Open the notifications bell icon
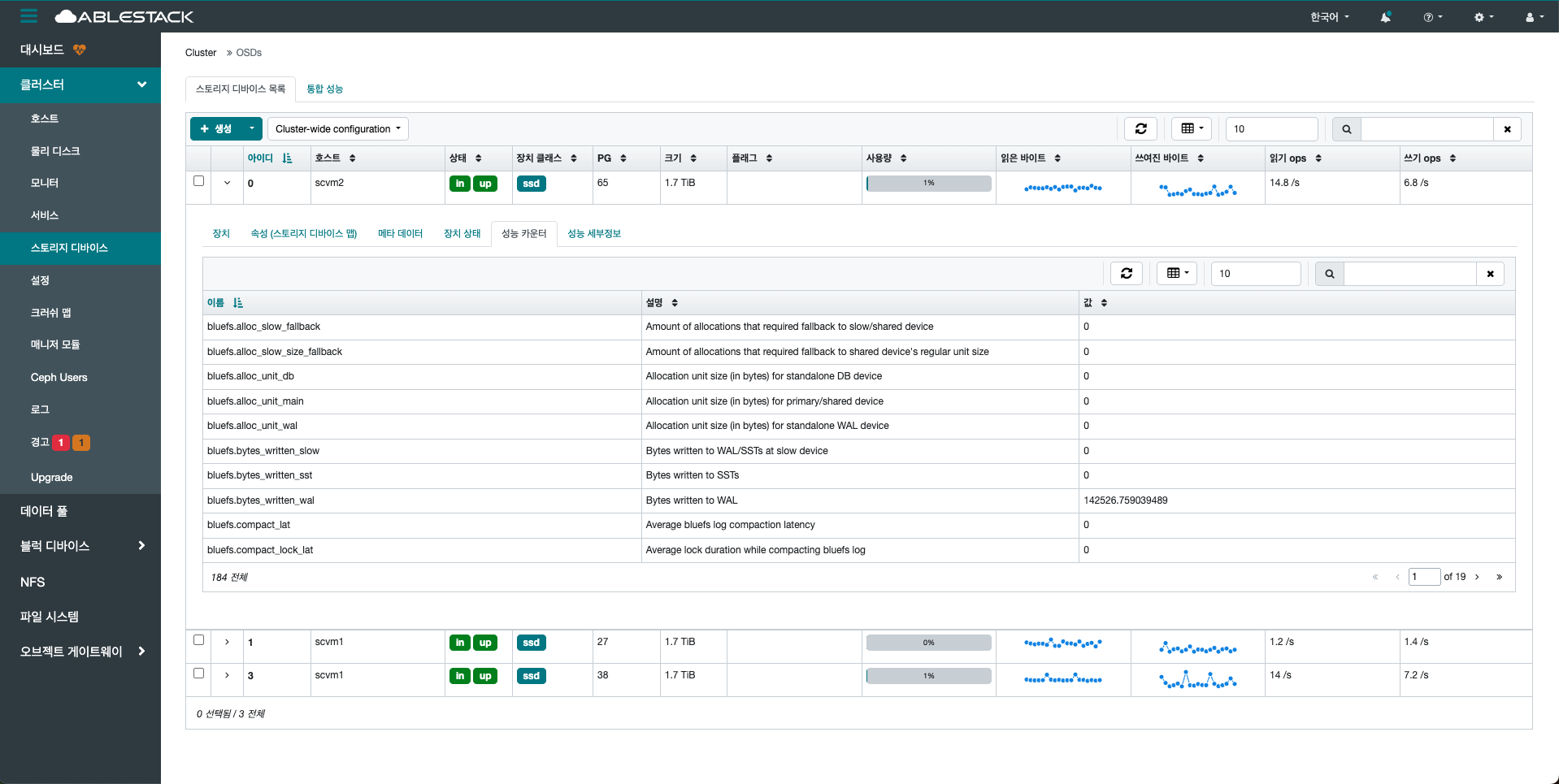Screen dimensions: 1559x784 tap(1385, 17)
